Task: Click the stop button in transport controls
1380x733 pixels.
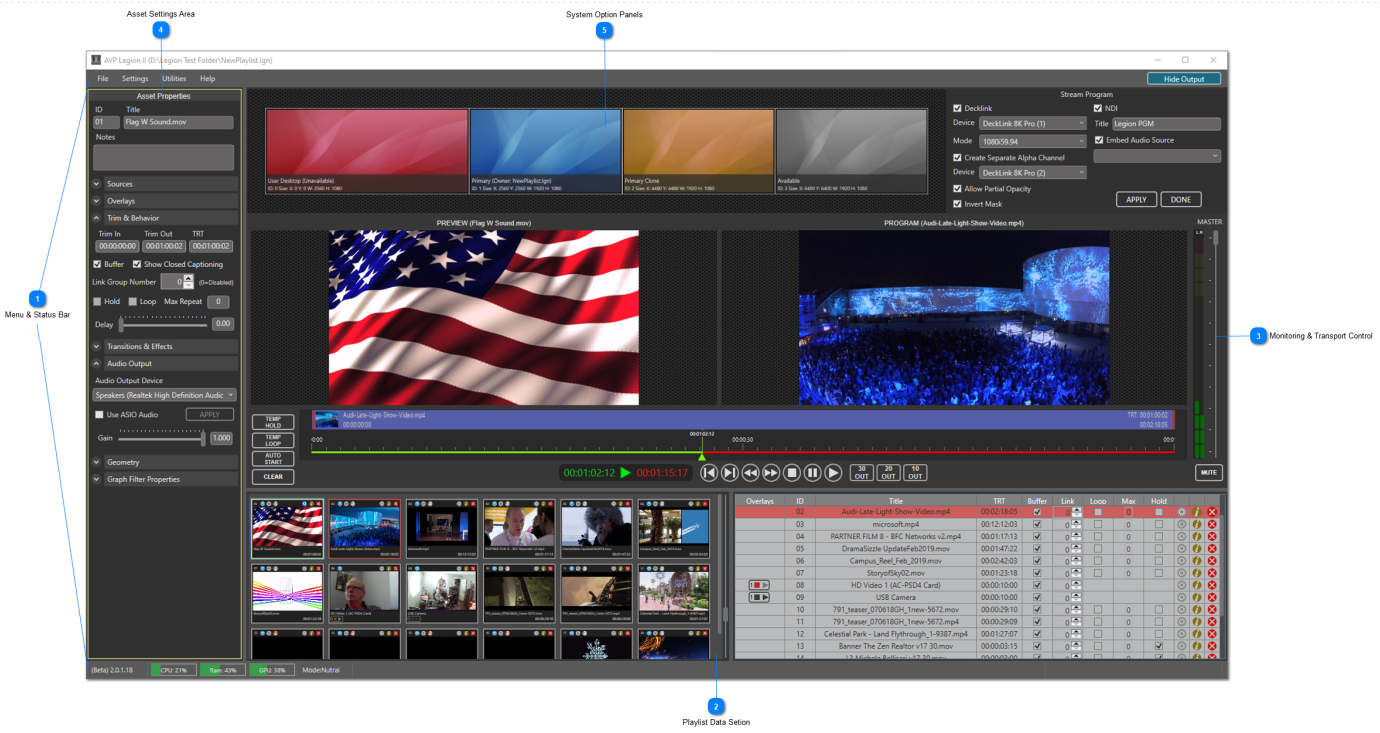Action: tap(791, 473)
